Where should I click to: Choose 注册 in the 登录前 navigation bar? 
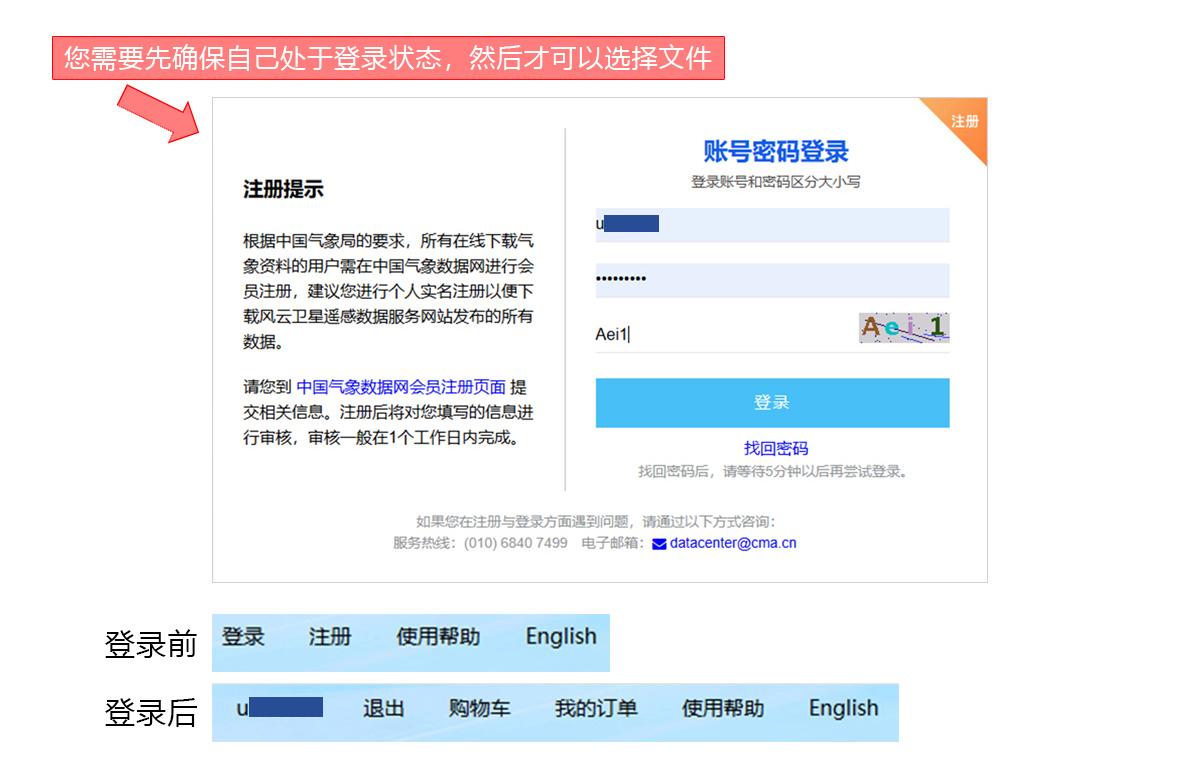click(330, 637)
